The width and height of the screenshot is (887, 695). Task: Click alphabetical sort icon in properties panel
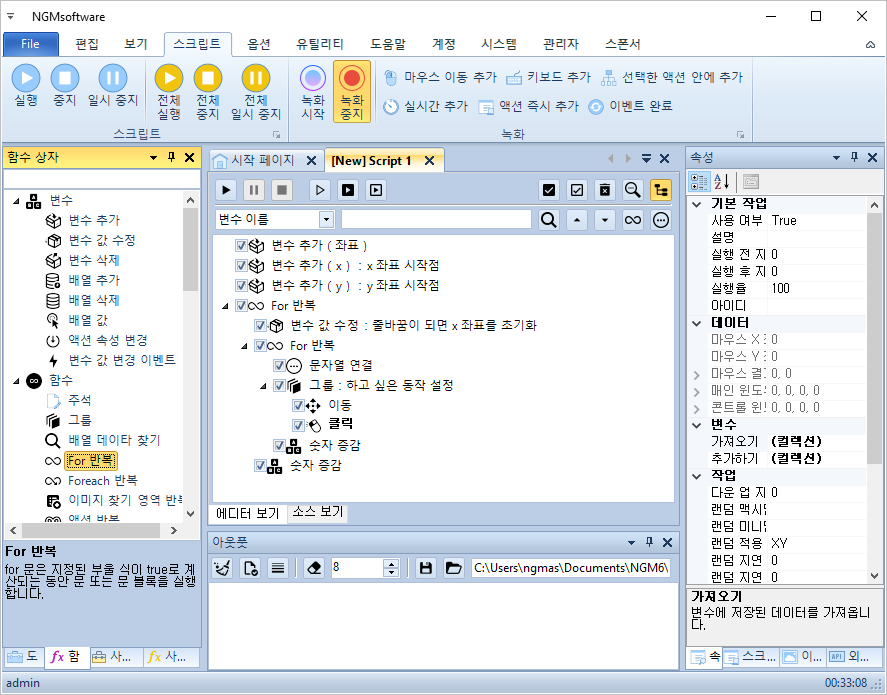click(721, 182)
